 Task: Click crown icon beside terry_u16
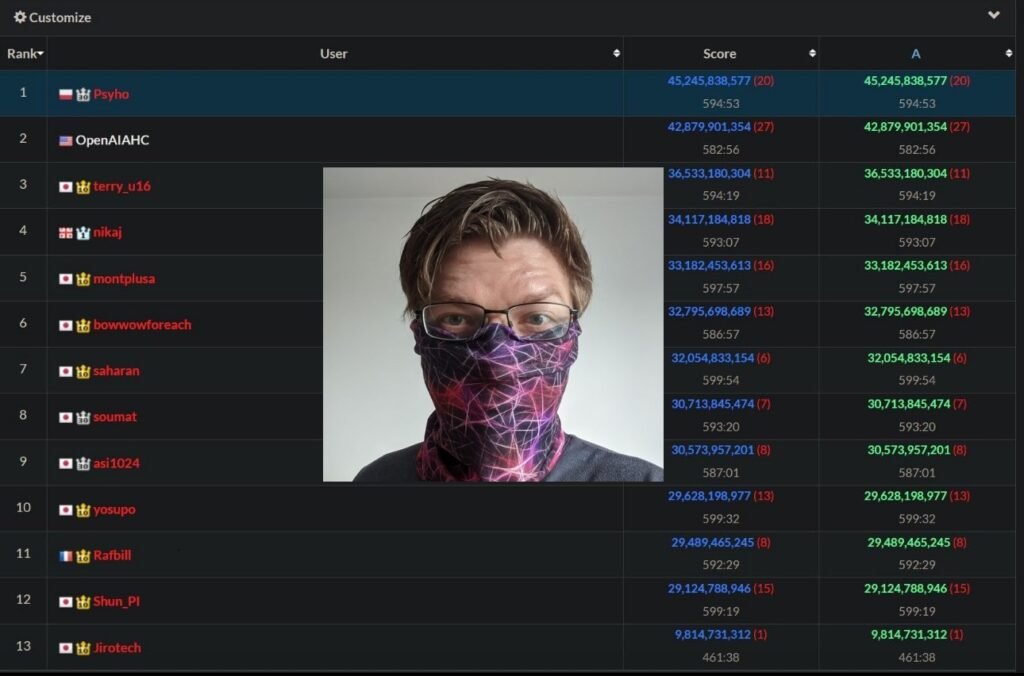[83, 187]
